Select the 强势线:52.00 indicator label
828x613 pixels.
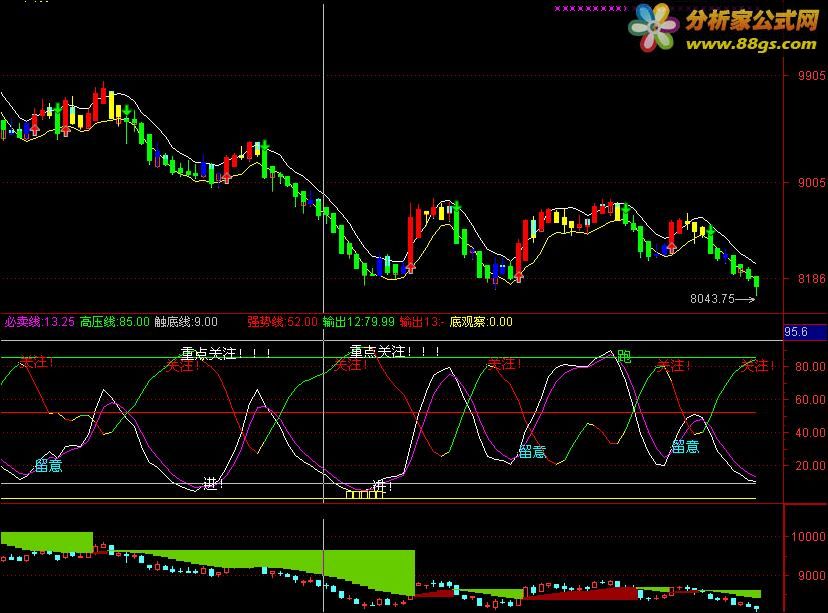(x=283, y=322)
